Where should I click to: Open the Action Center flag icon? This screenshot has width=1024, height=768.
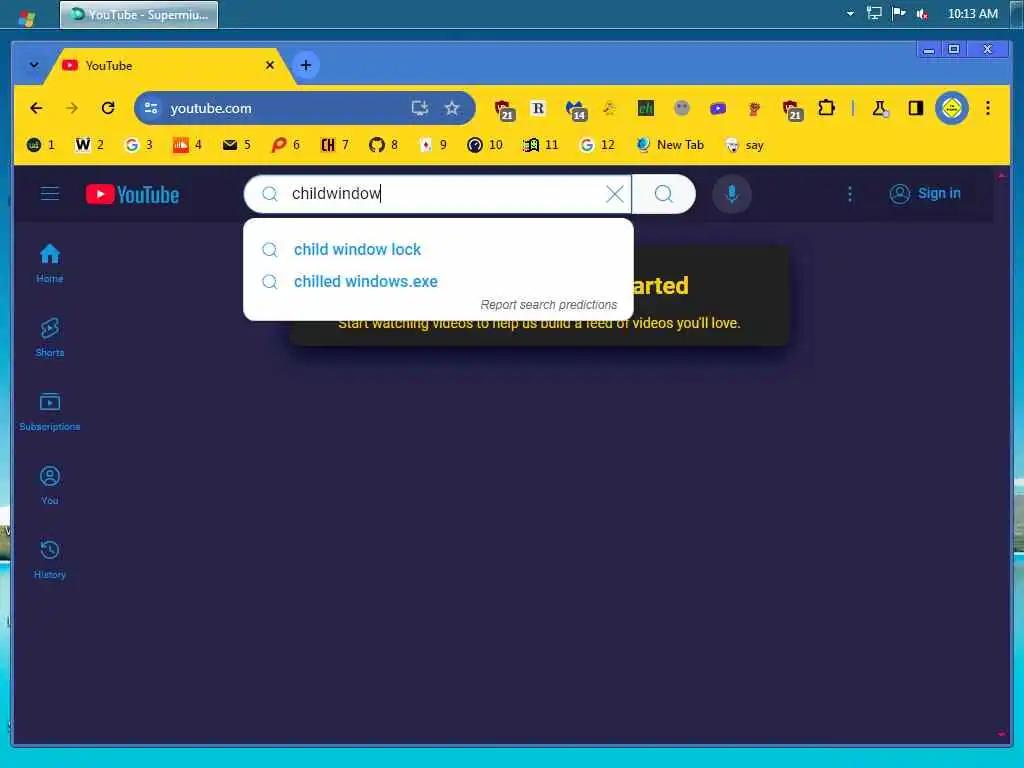[899, 14]
